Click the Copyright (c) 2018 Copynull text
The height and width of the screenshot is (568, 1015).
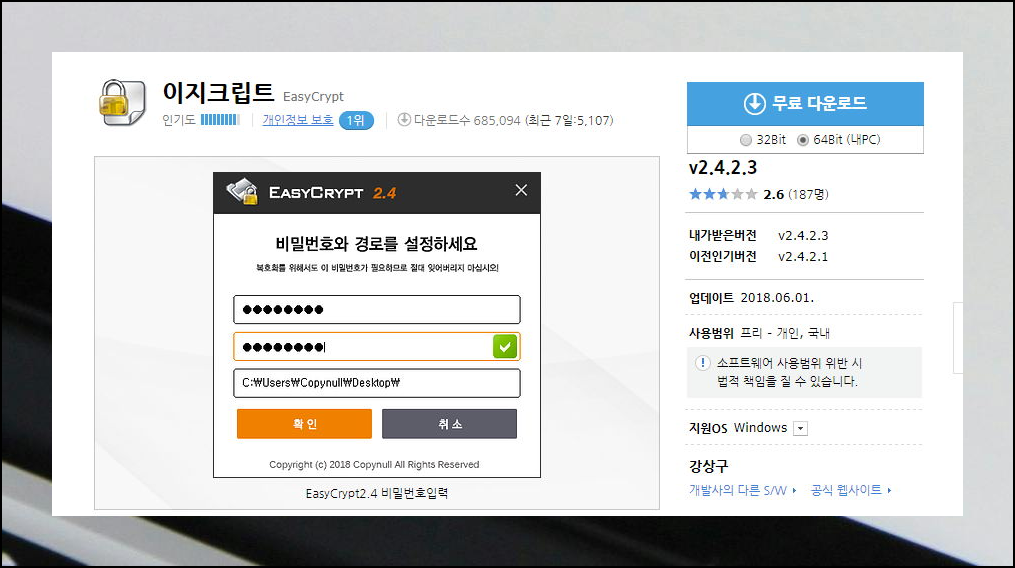pyautogui.click(x=374, y=464)
